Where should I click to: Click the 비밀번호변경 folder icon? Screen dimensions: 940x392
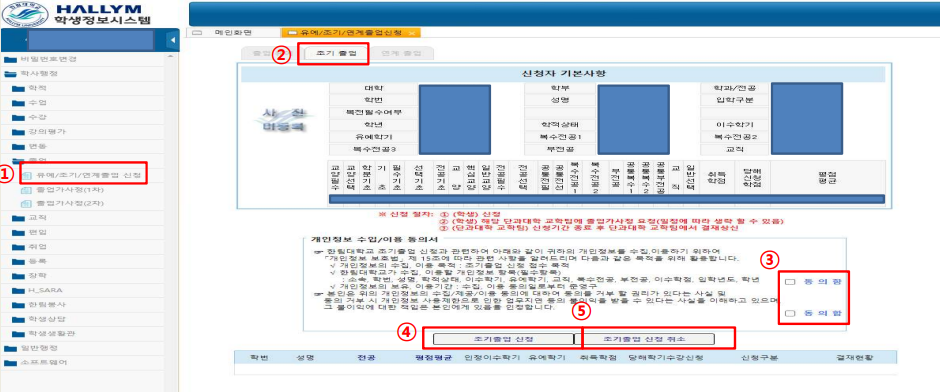pos(11,59)
